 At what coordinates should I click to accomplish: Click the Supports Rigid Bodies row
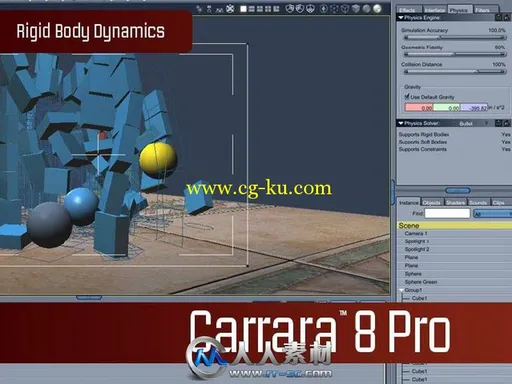[455, 134]
